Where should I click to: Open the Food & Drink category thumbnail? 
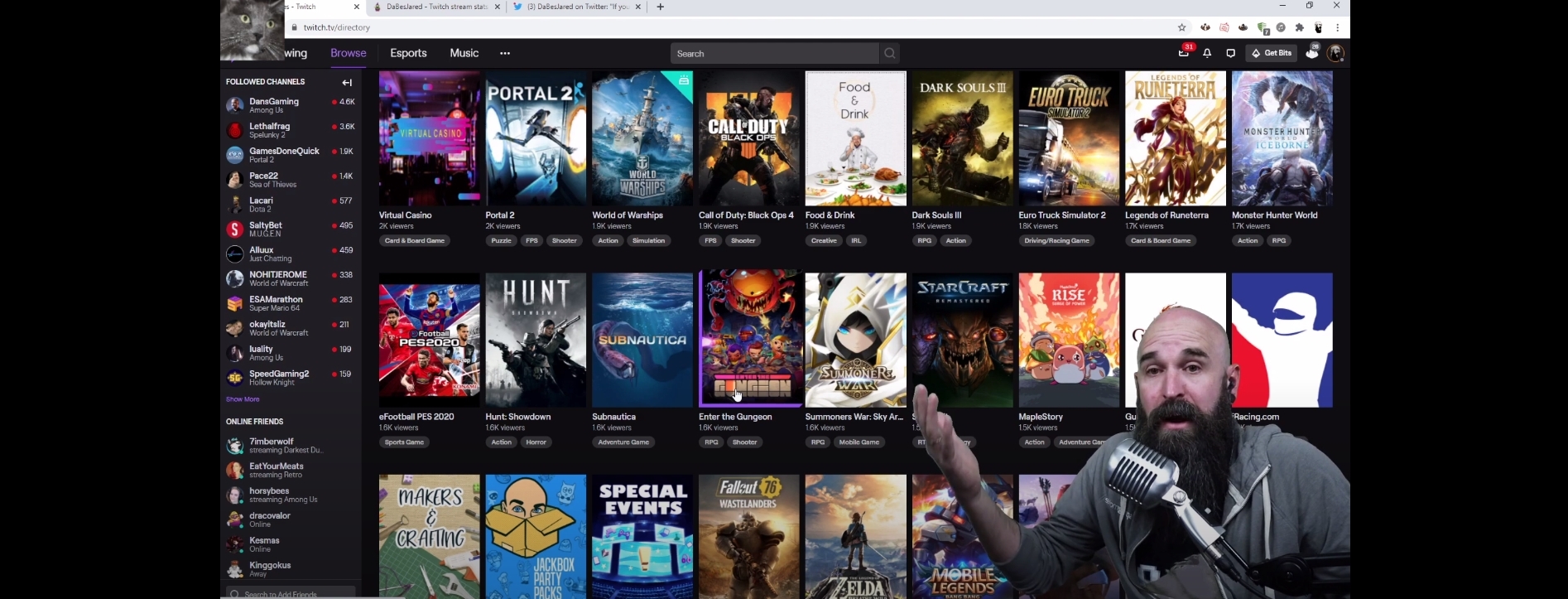(x=856, y=138)
